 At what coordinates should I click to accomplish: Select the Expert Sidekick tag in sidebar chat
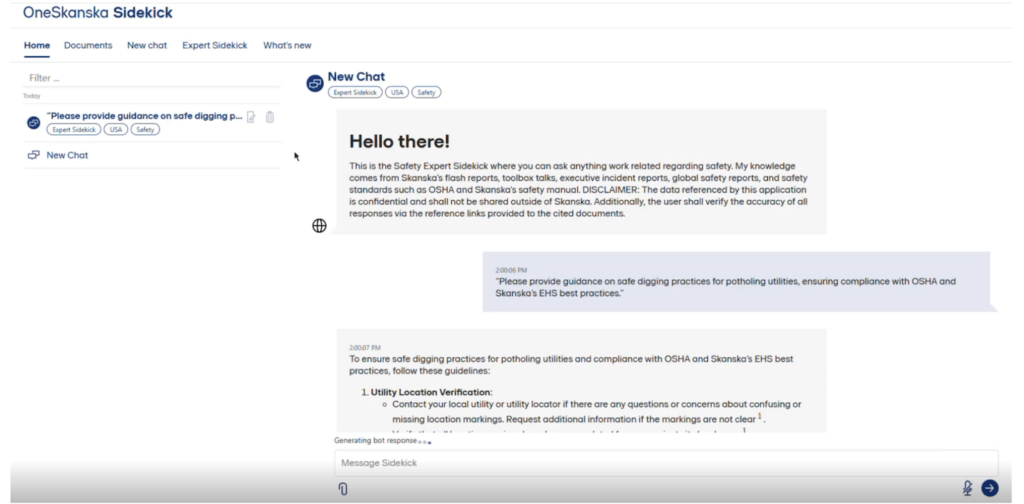click(x=74, y=129)
